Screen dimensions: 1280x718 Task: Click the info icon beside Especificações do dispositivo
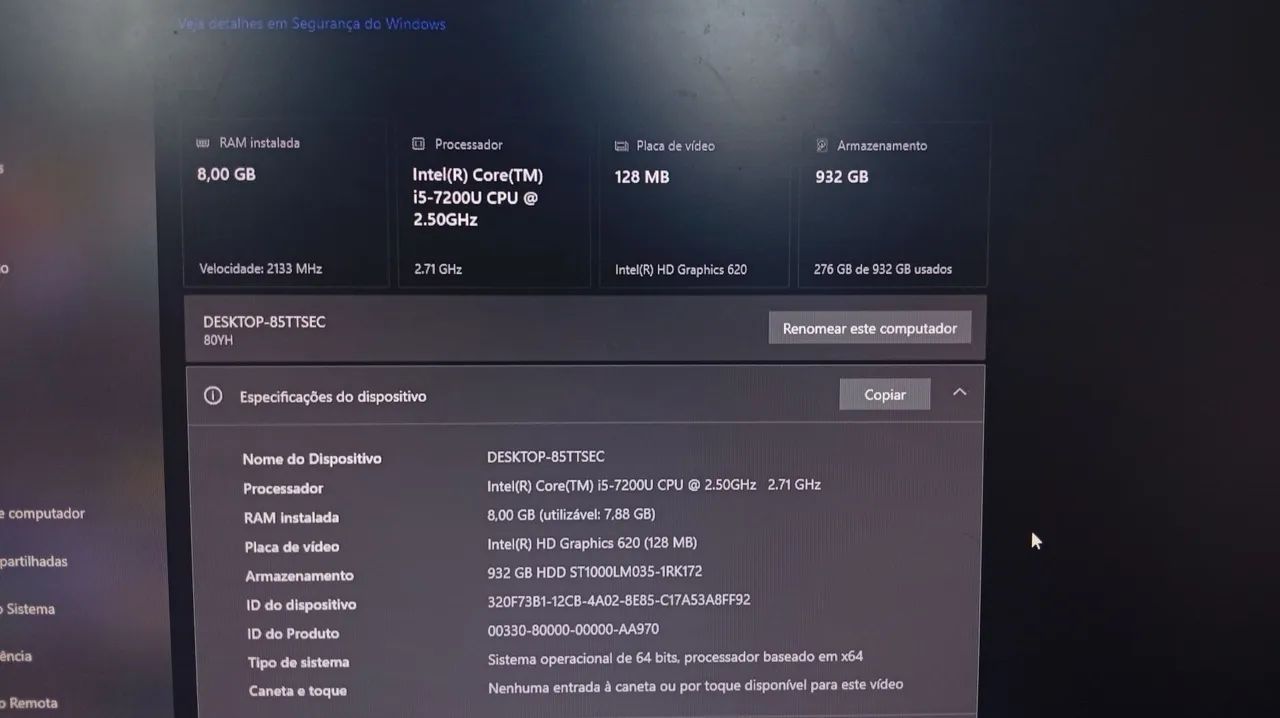[212, 395]
